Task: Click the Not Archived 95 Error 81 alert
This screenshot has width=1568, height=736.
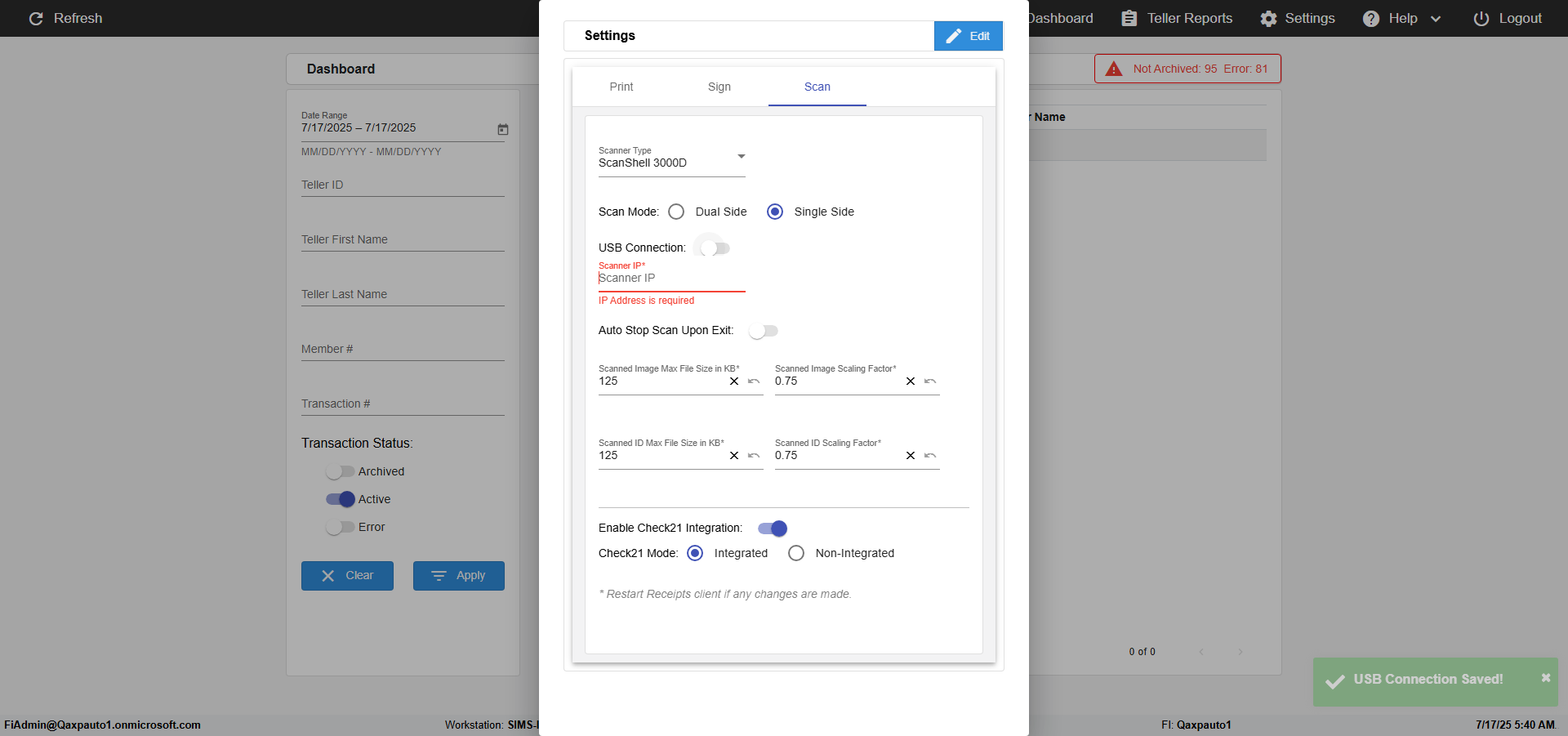Action: click(x=1187, y=69)
